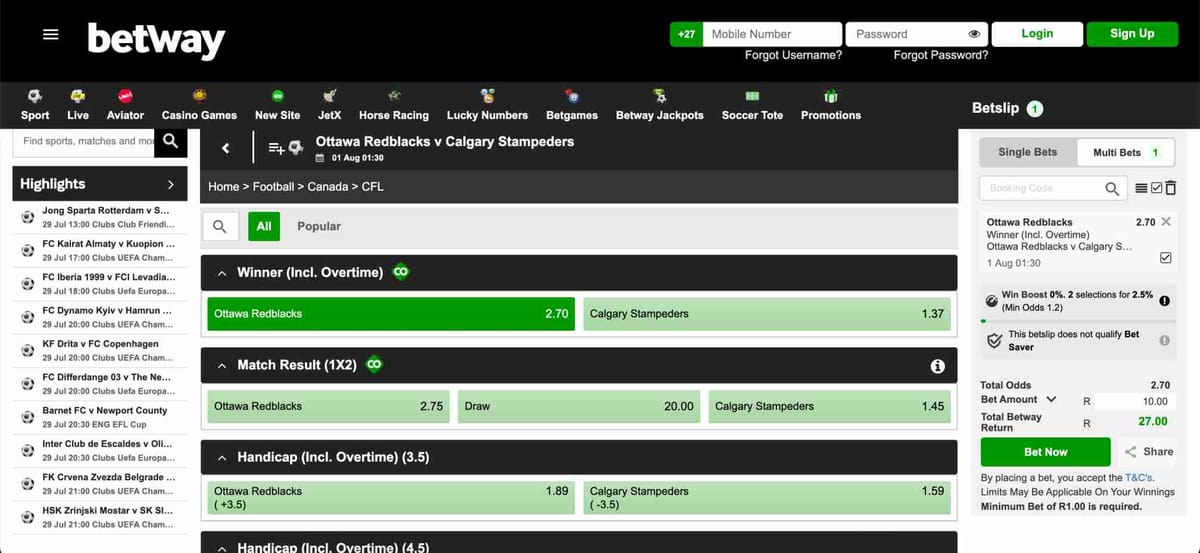The height and width of the screenshot is (553, 1200).
Task: Search the booking code with magnifier
Action: point(1112,188)
